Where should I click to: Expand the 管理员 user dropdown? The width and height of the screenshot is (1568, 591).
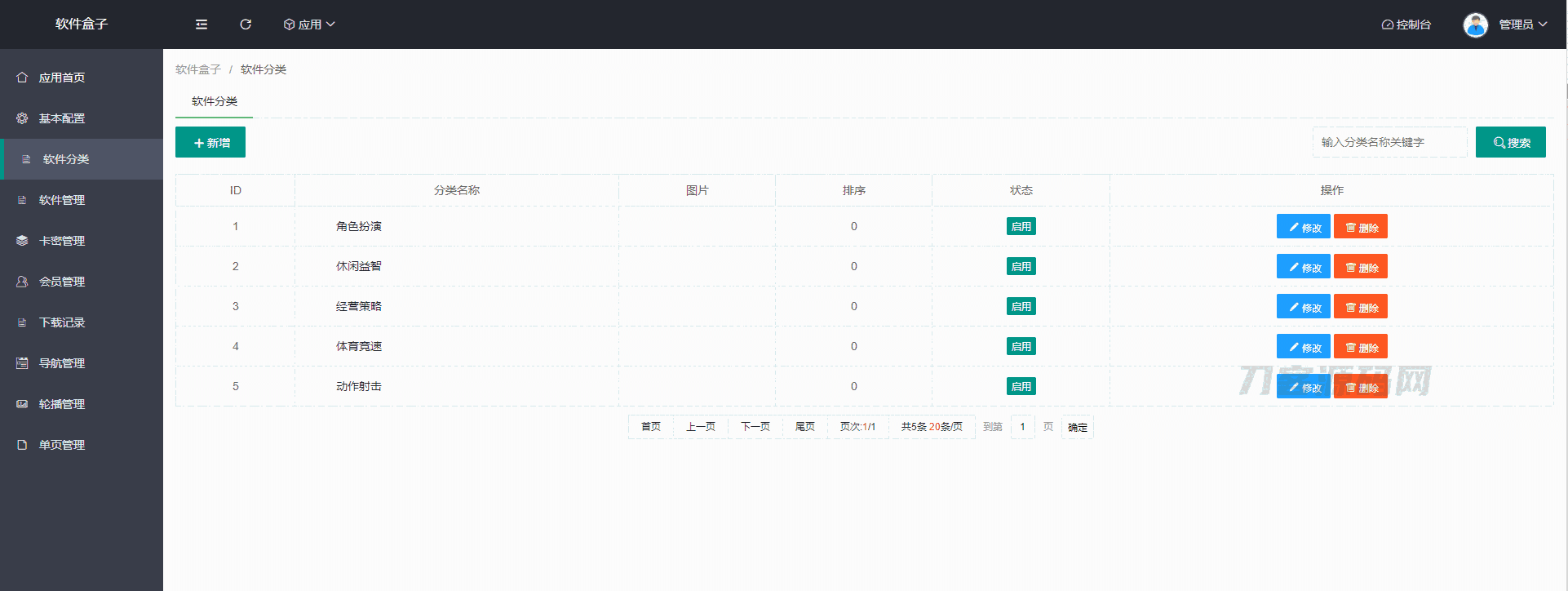pos(1523,24)
